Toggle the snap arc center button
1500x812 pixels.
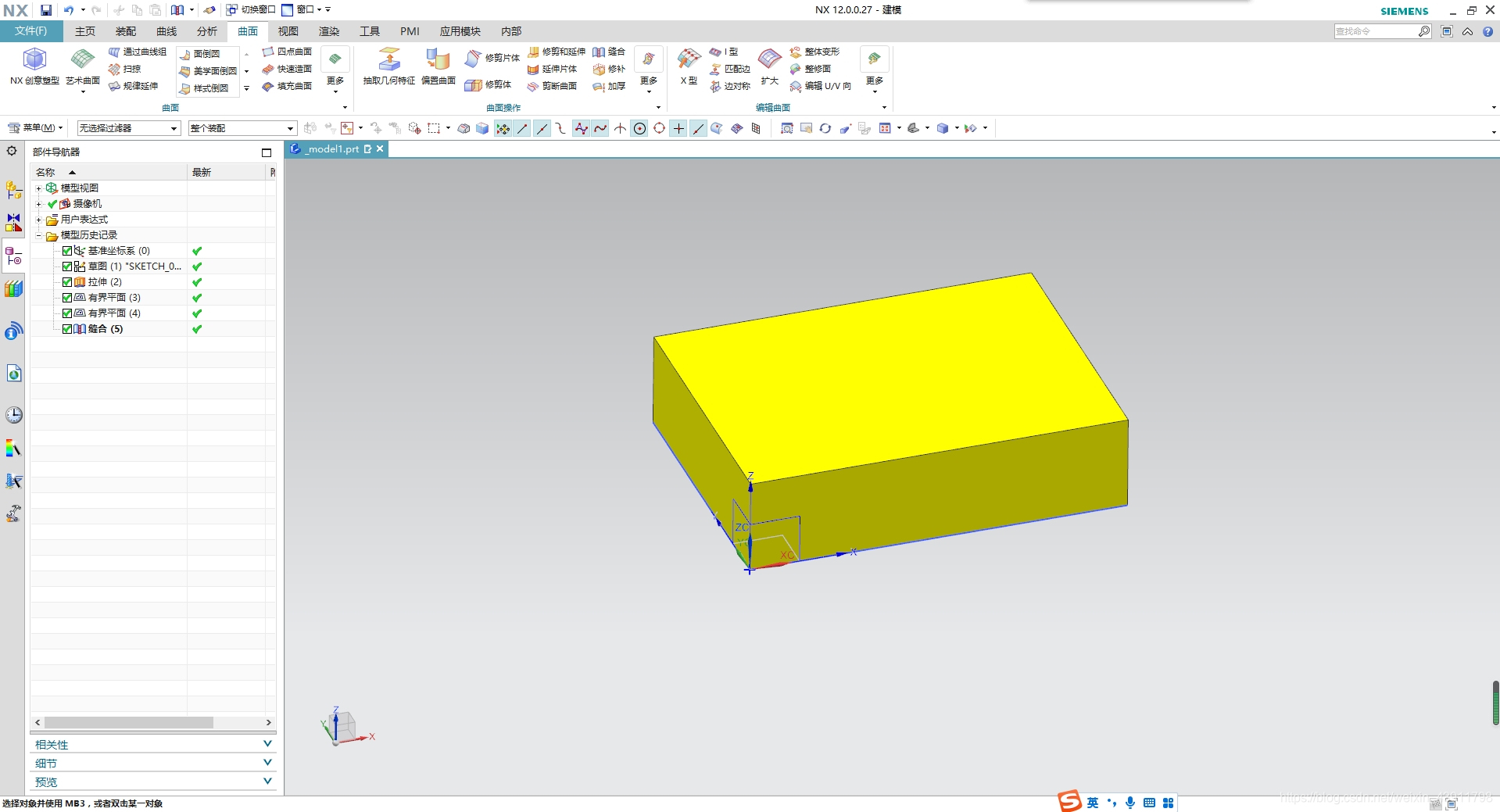click(x=639, y=128)
